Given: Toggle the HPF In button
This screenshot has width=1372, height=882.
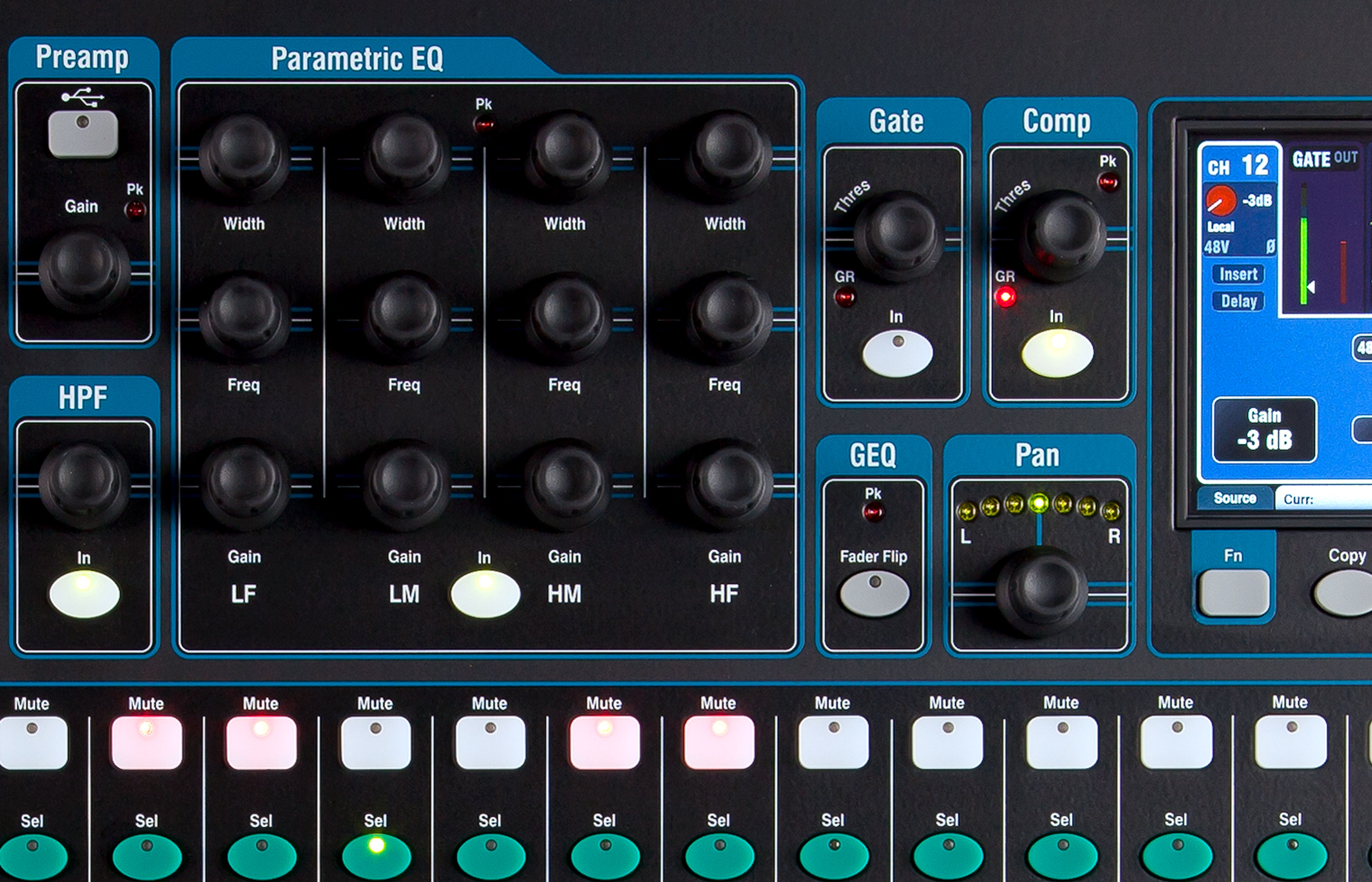Looking at the screenshot, I should tap(84, 594).
